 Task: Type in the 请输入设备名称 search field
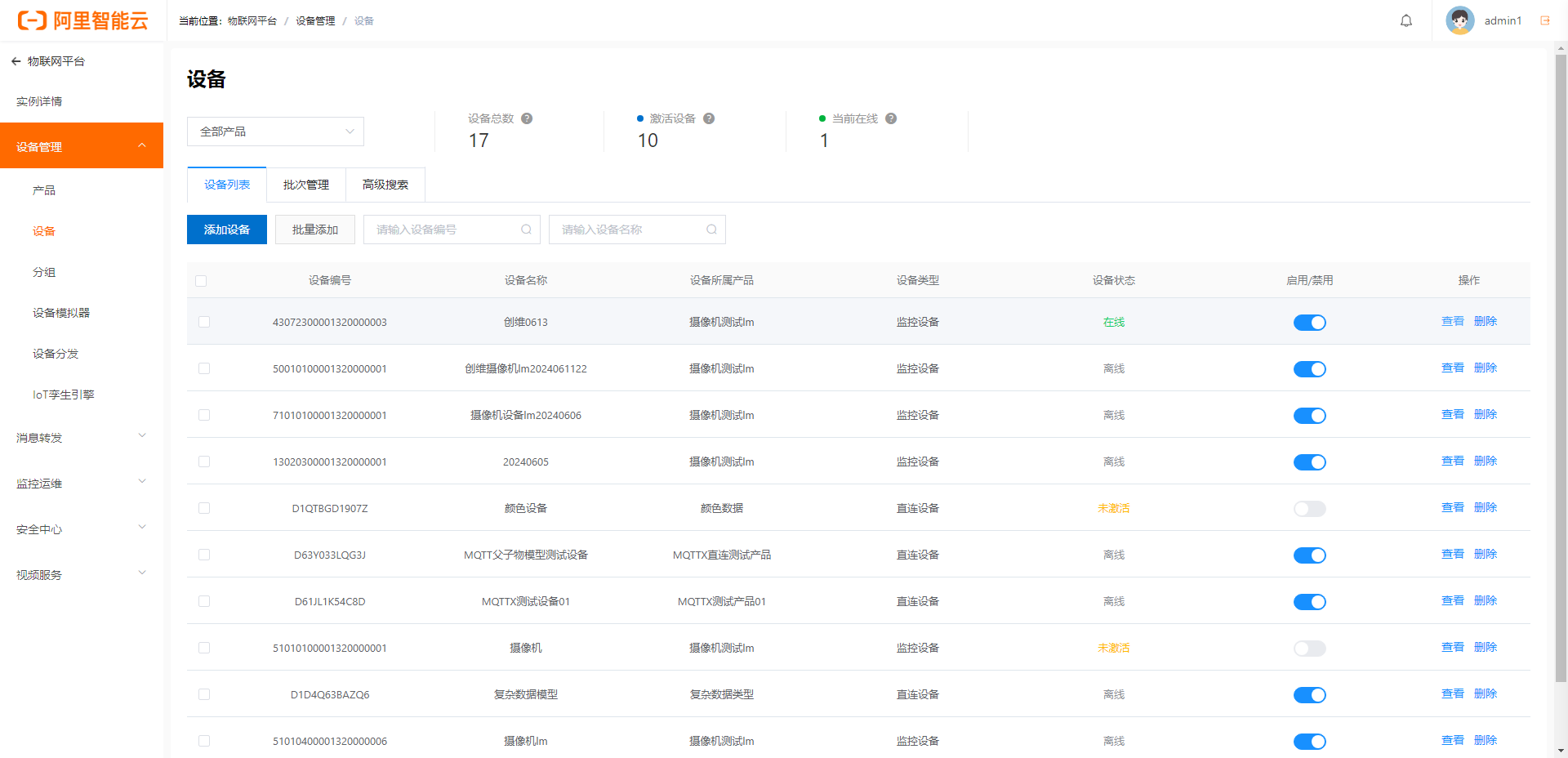click(629, 230)
